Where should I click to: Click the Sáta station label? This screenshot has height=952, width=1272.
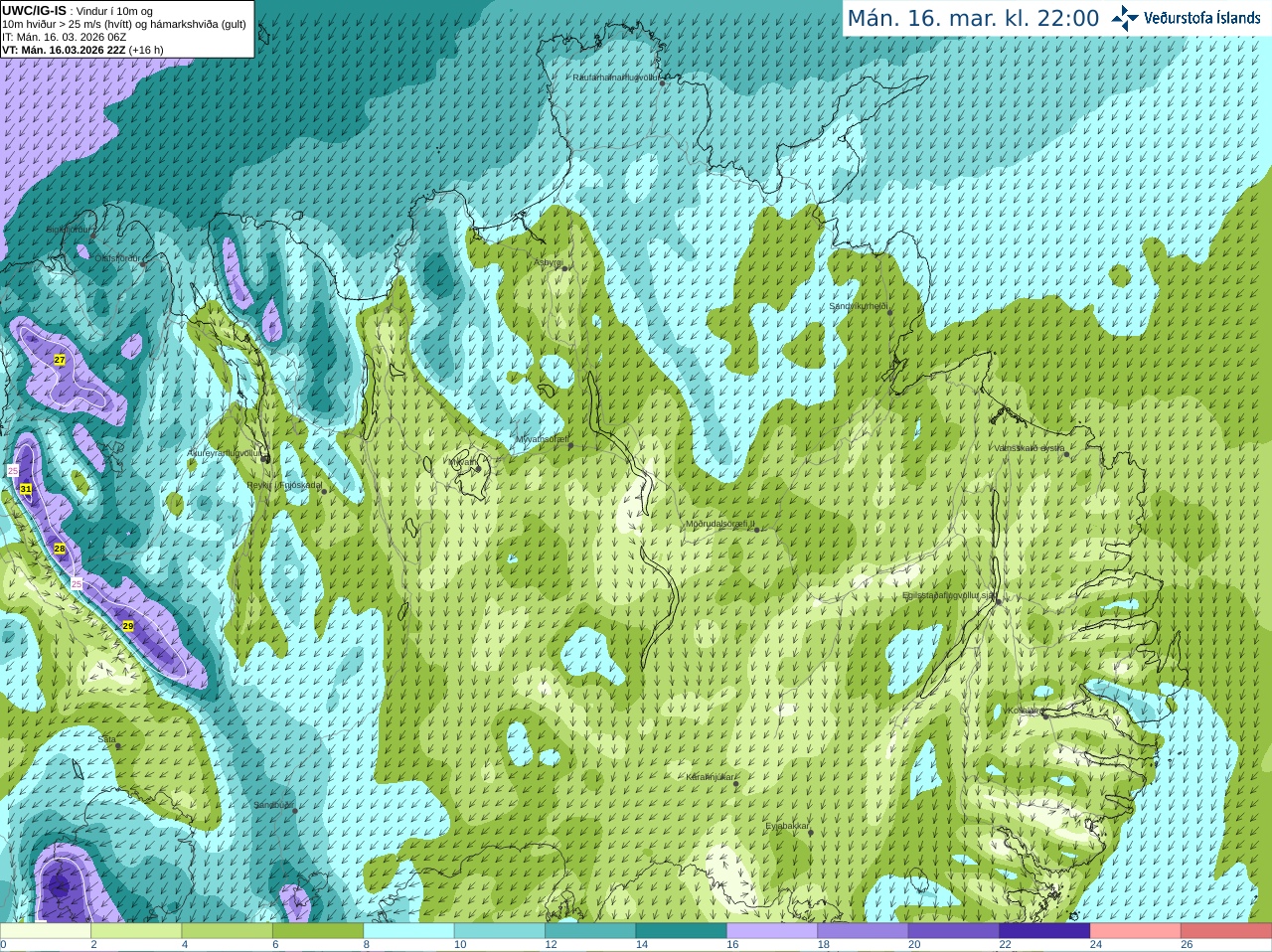[106, 739]
